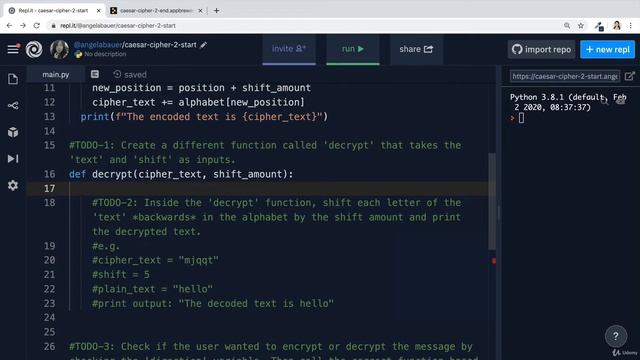Switch to caesar-cipher-2-end browser tab

click(x=156, y=11)
